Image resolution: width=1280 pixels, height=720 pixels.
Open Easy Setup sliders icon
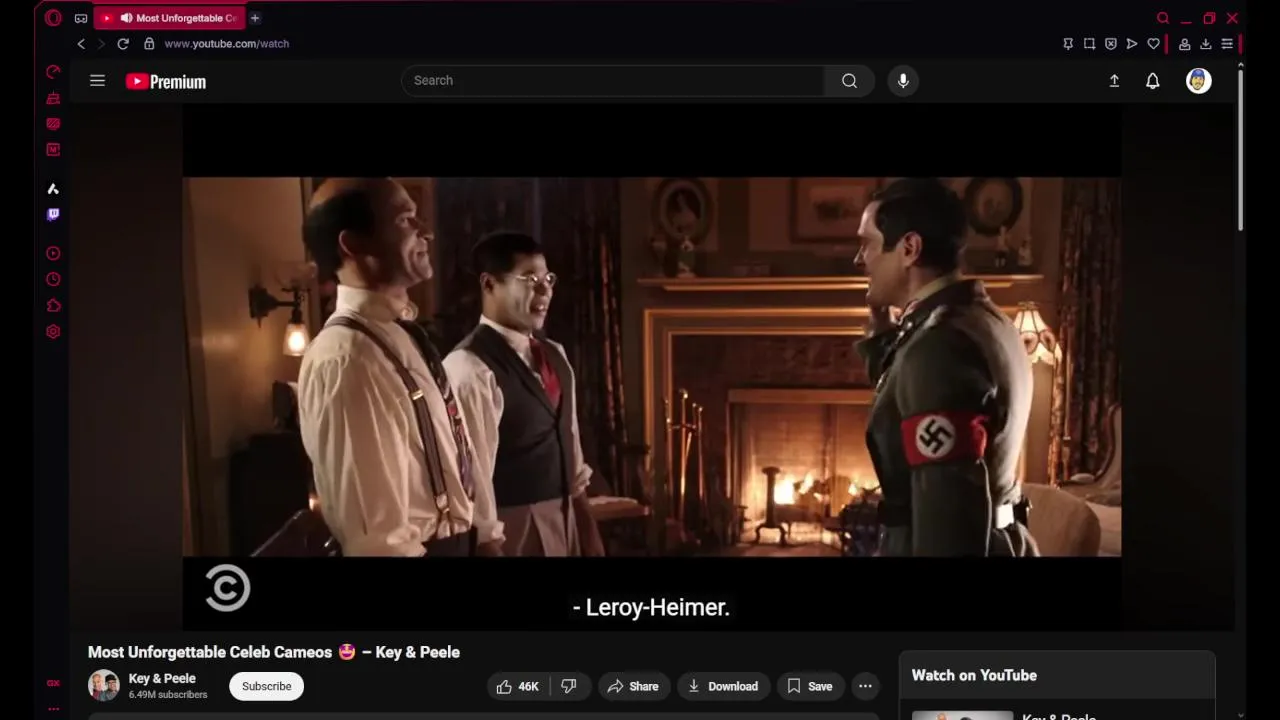coord(1227,44)
